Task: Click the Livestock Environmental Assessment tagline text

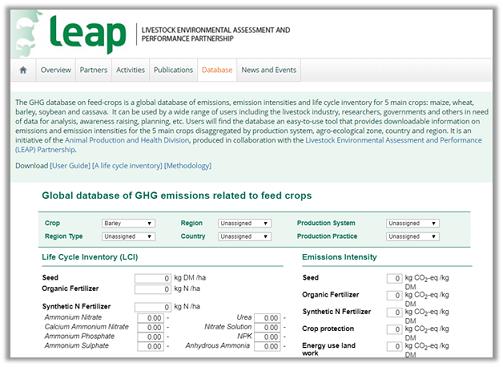Action: click(216, 34)
